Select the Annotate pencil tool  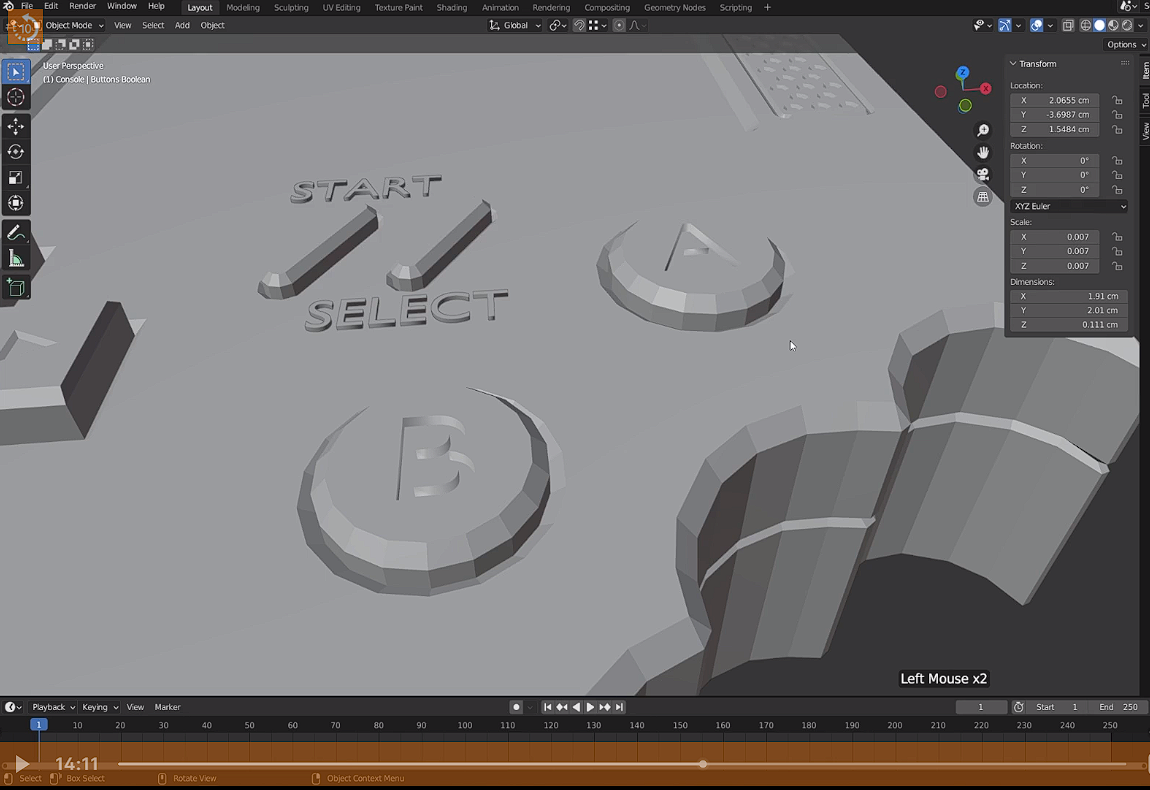tap(15, 233)
